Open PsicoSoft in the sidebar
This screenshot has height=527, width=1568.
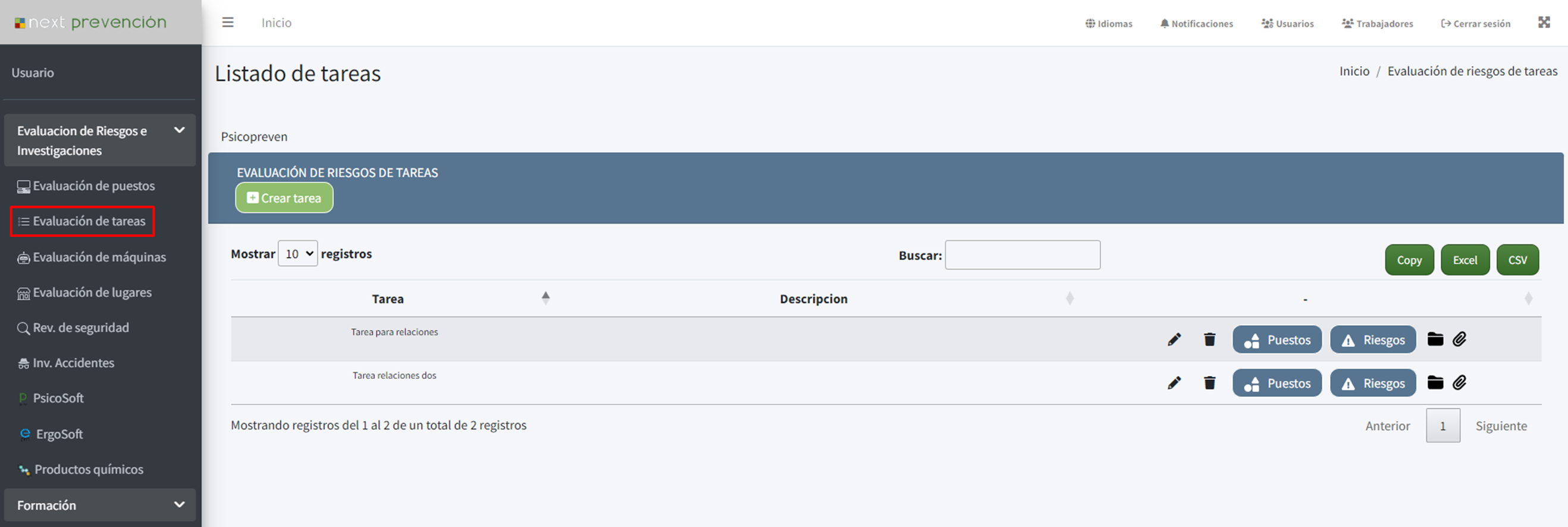coord(51,399)
